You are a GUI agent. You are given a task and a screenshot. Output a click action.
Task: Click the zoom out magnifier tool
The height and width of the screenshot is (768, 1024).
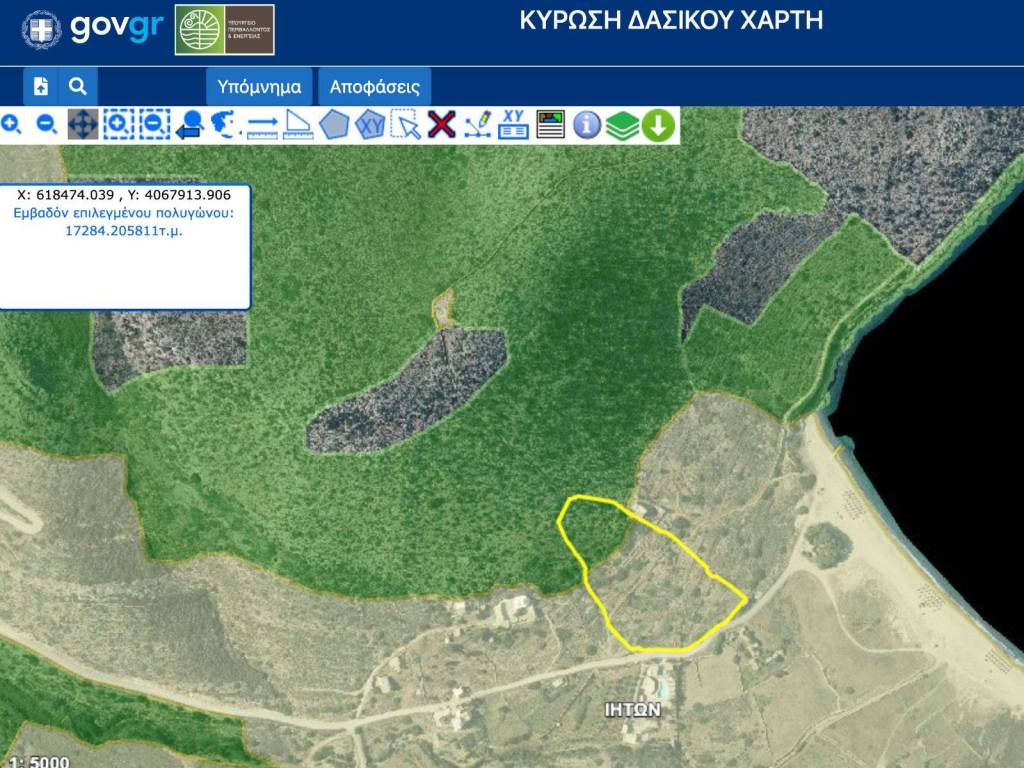[x=46, y=125]
